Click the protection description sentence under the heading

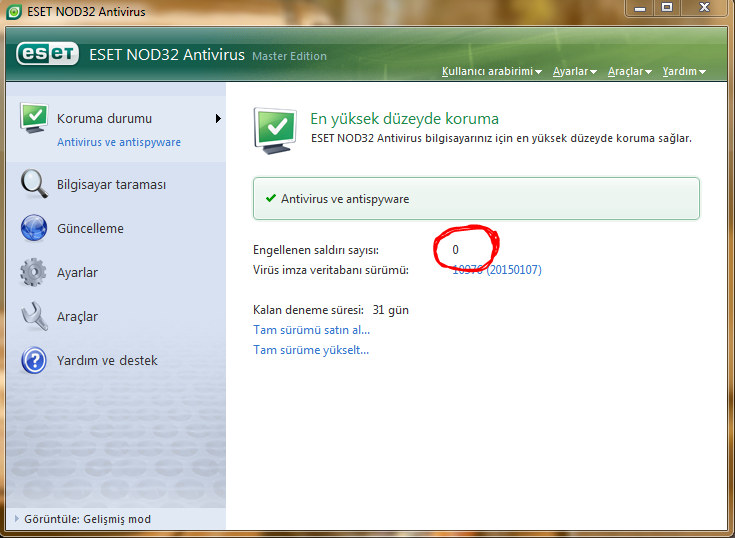502,138
